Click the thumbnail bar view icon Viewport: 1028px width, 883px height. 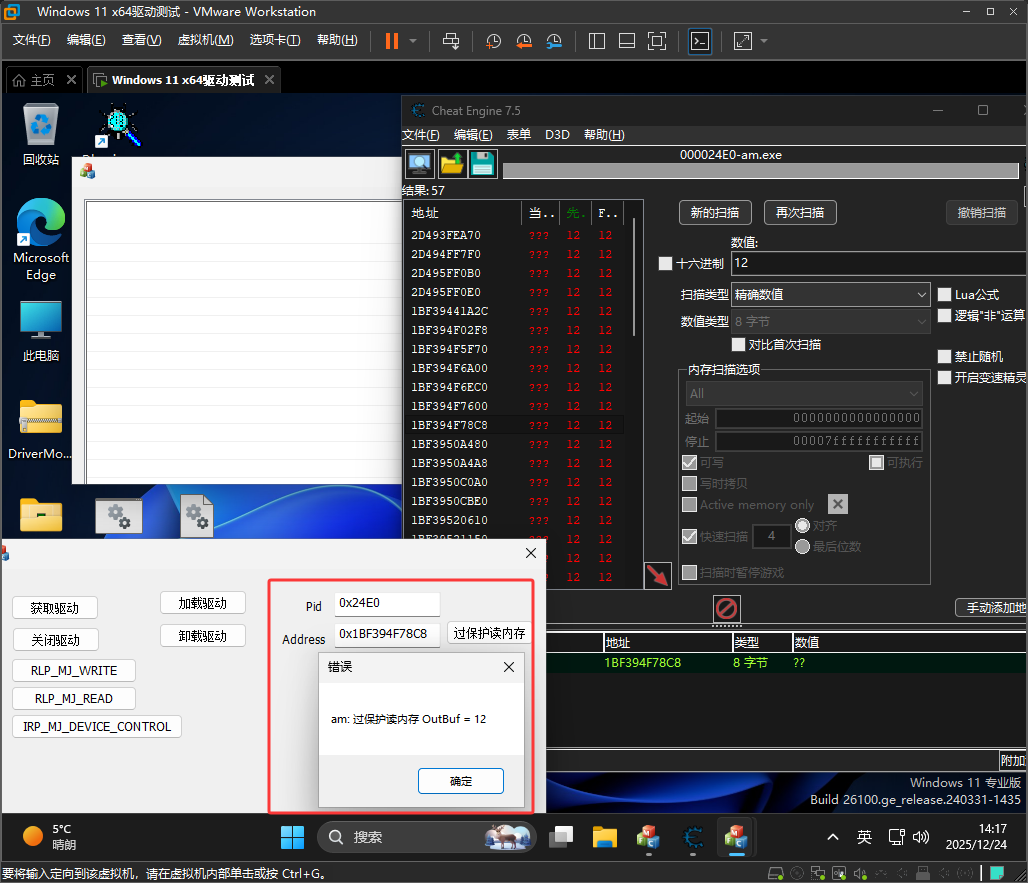tap(627, 41)
